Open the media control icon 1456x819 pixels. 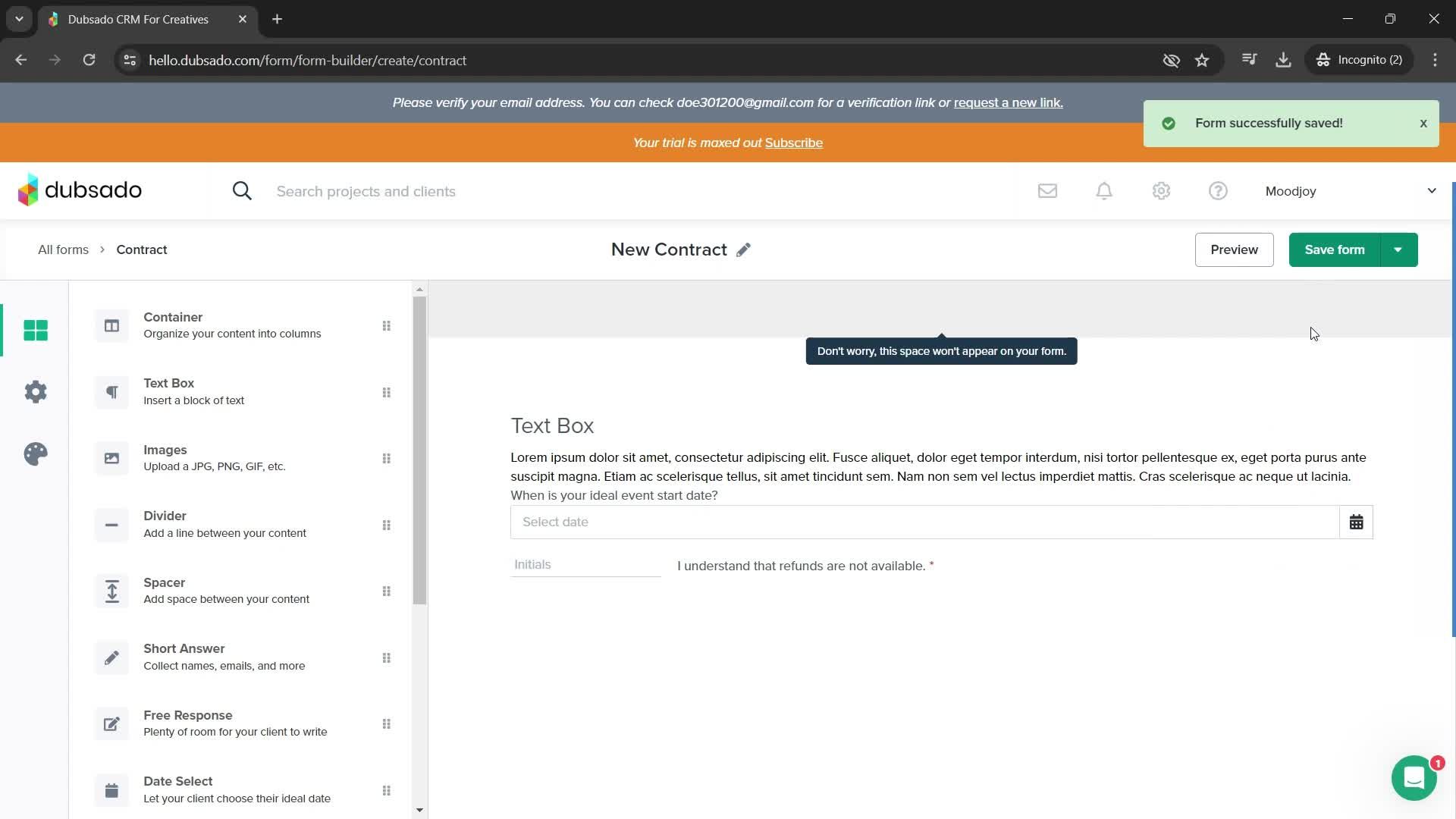click(x=1249, y=60)
